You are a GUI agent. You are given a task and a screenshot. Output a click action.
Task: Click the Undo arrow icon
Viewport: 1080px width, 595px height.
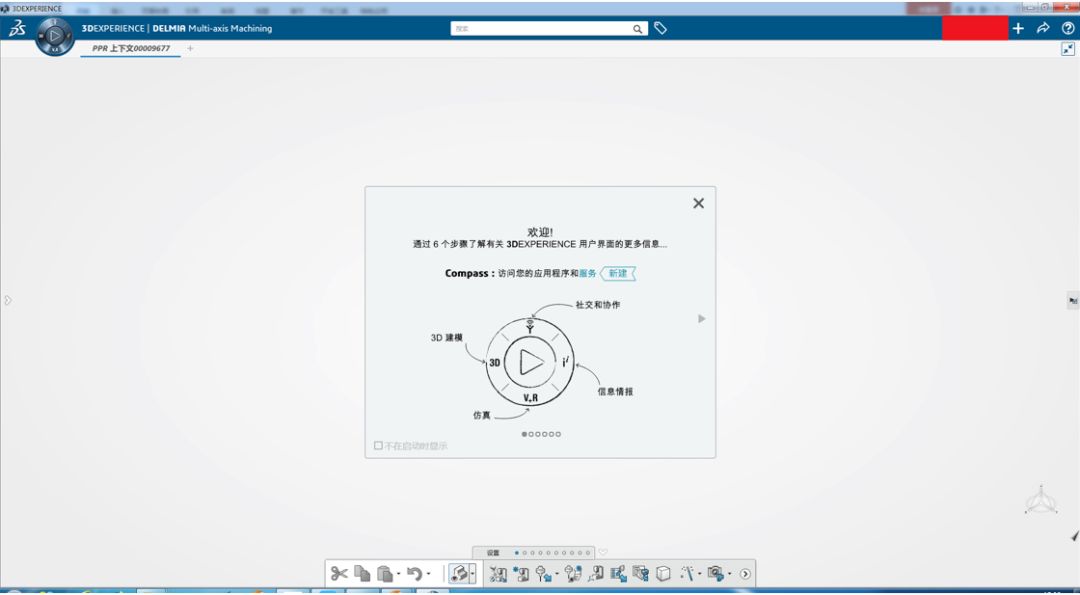415,573
